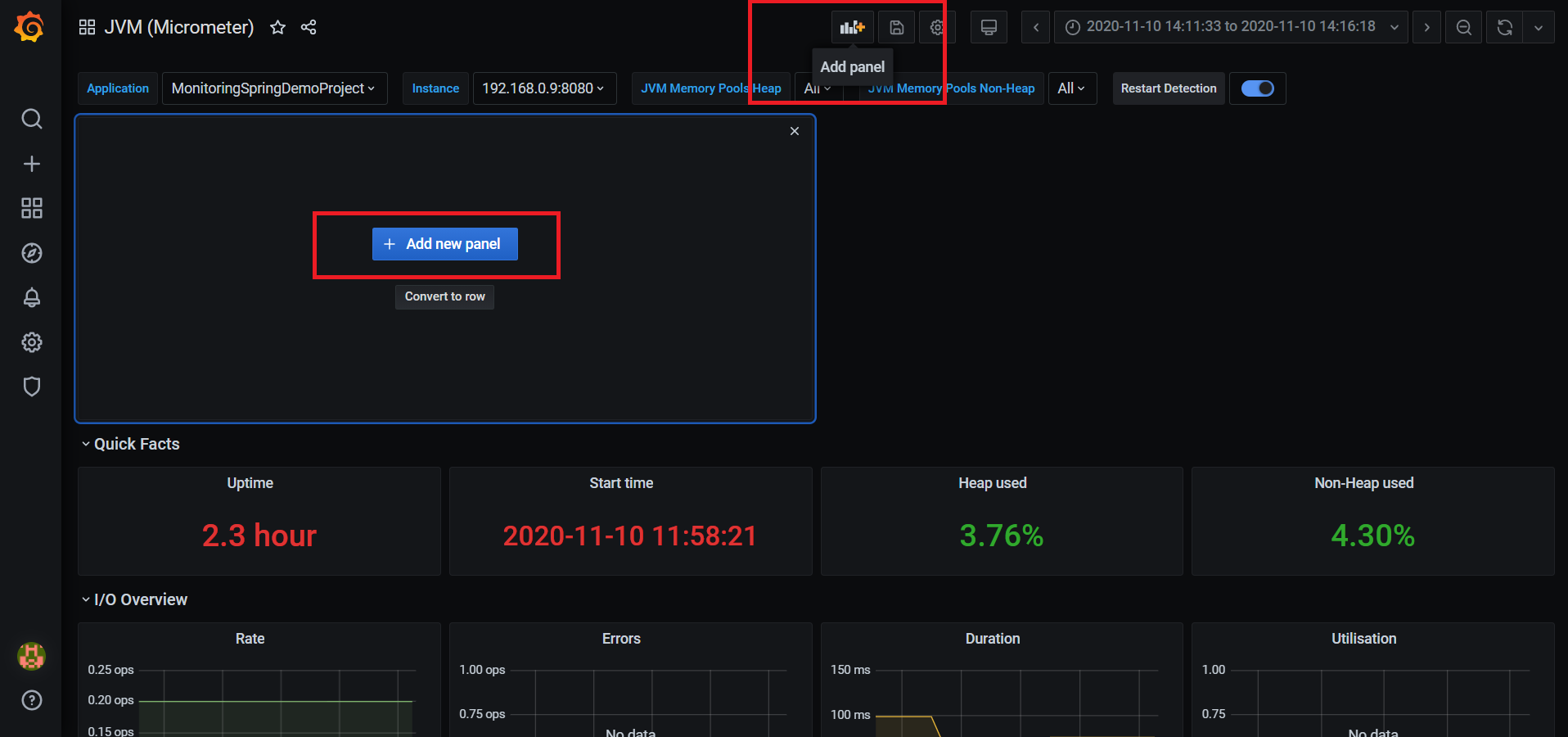Open the Application variable dropdown

point(274,88)
